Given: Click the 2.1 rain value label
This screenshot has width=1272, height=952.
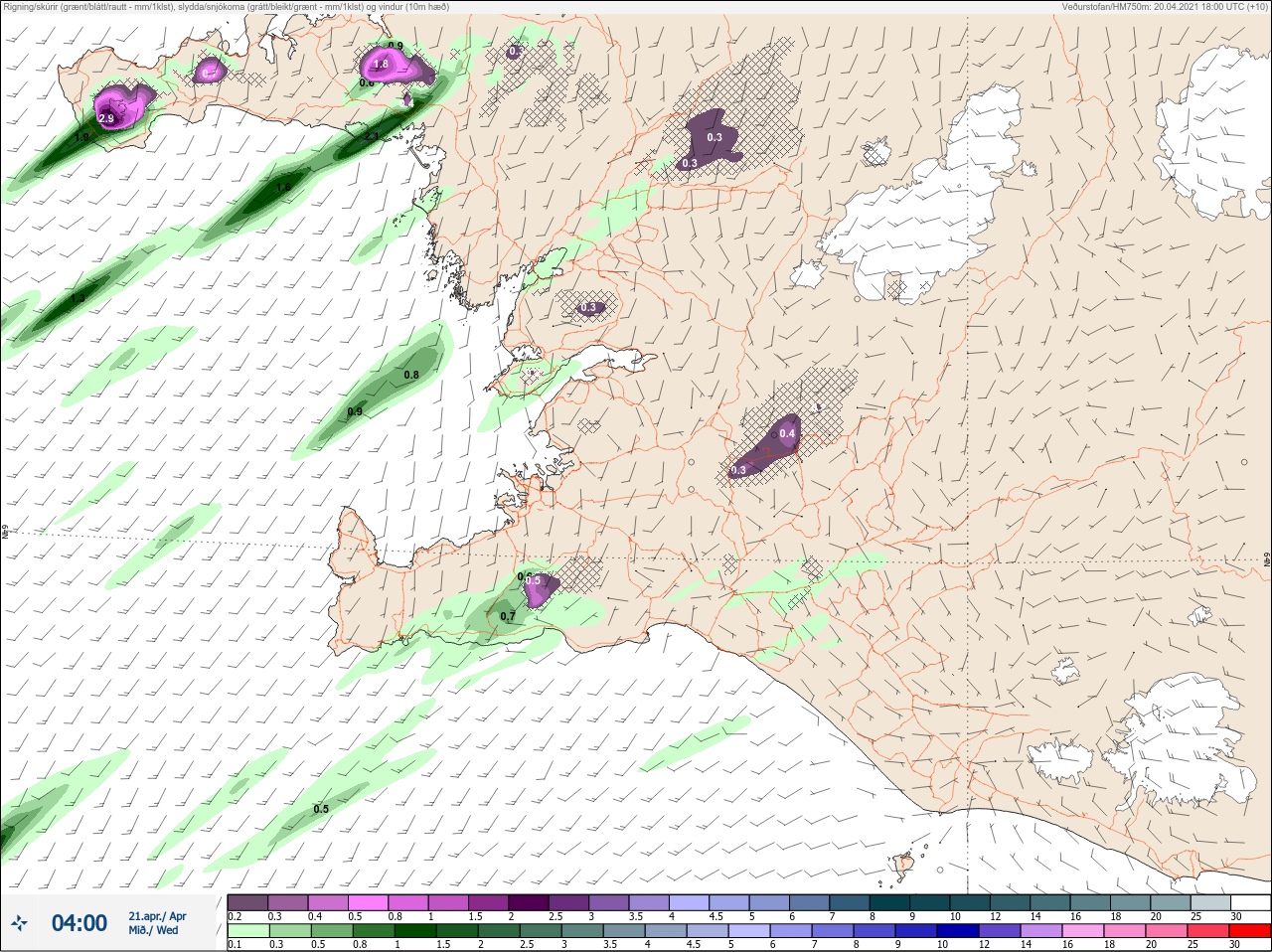Looking at the screenshot, I should [372, 136].
